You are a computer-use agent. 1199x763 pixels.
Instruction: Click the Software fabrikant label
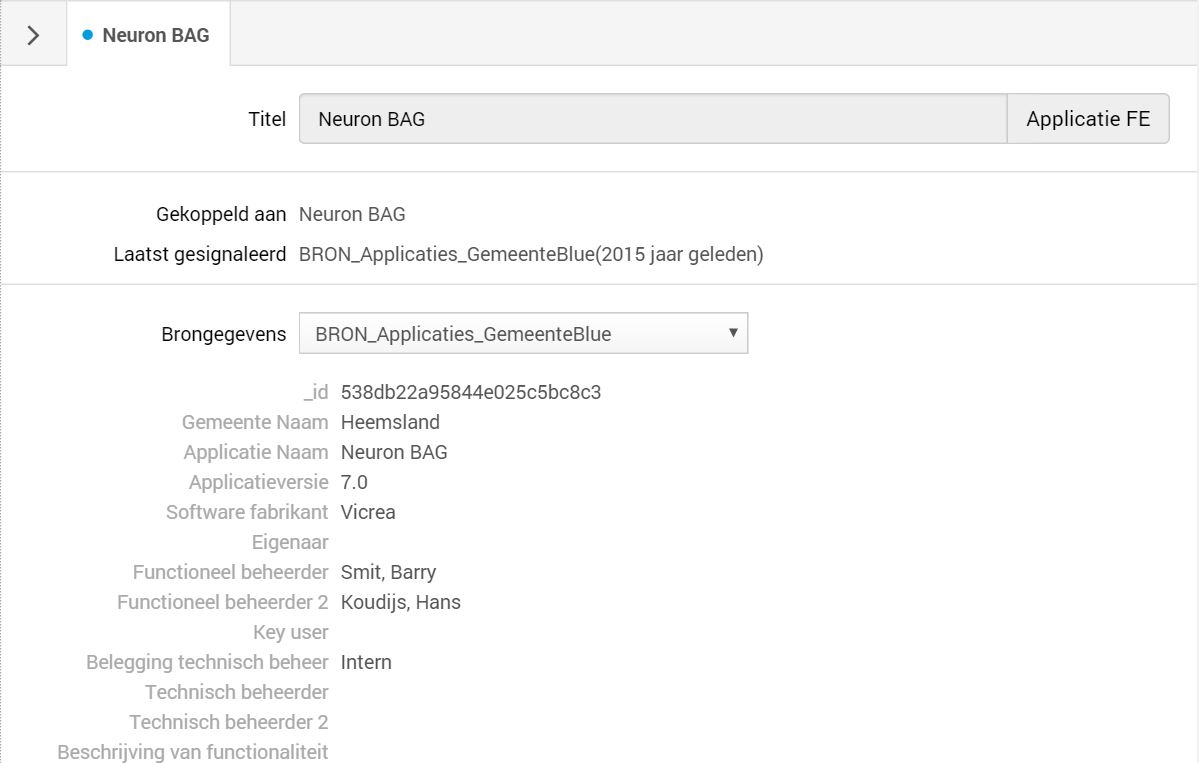(x=247, y=512)
